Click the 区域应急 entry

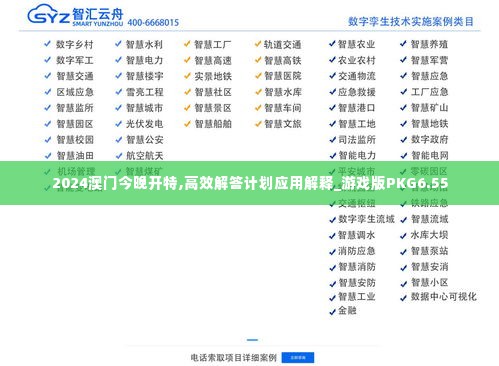point(75,92)
